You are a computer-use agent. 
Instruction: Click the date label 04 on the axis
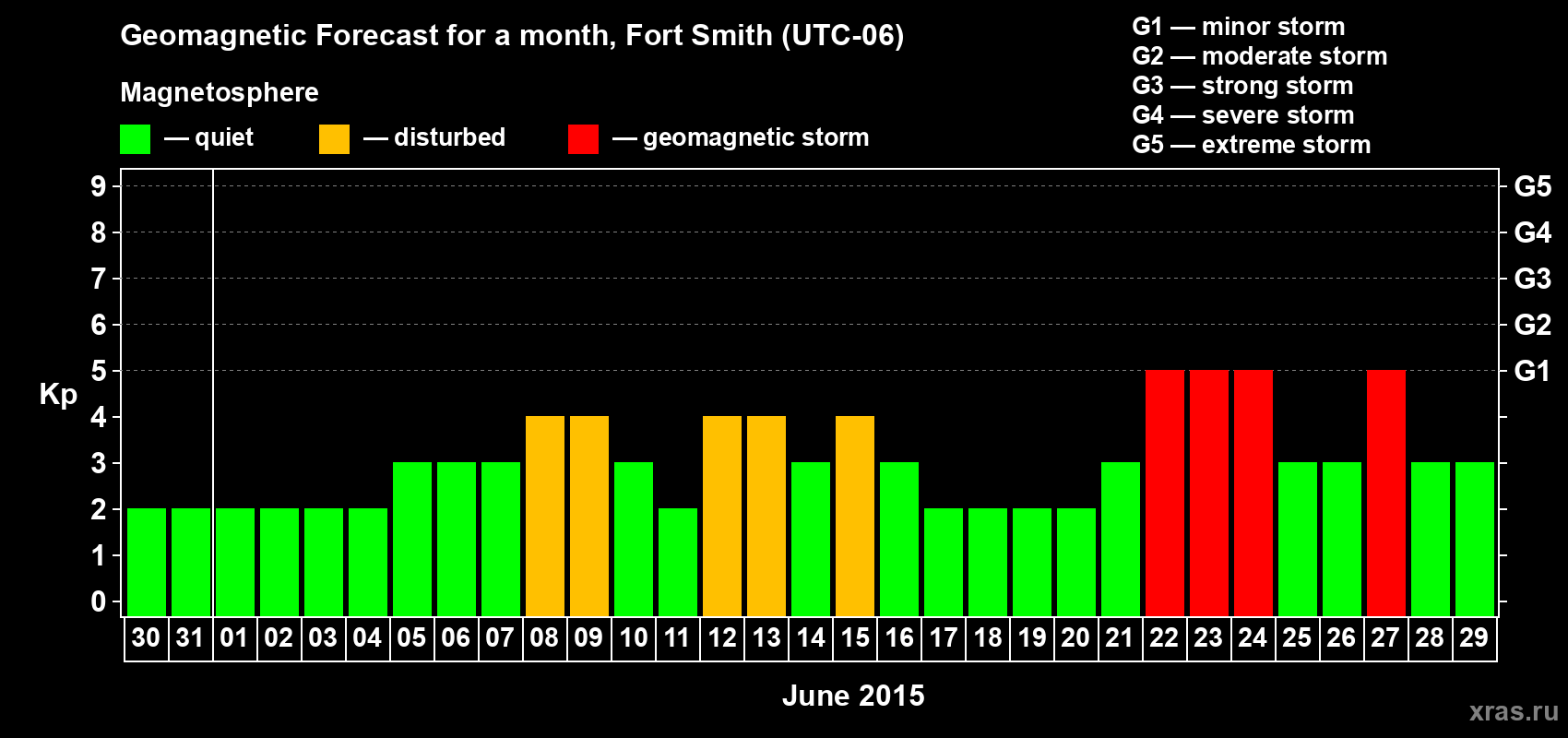point(367,638)
